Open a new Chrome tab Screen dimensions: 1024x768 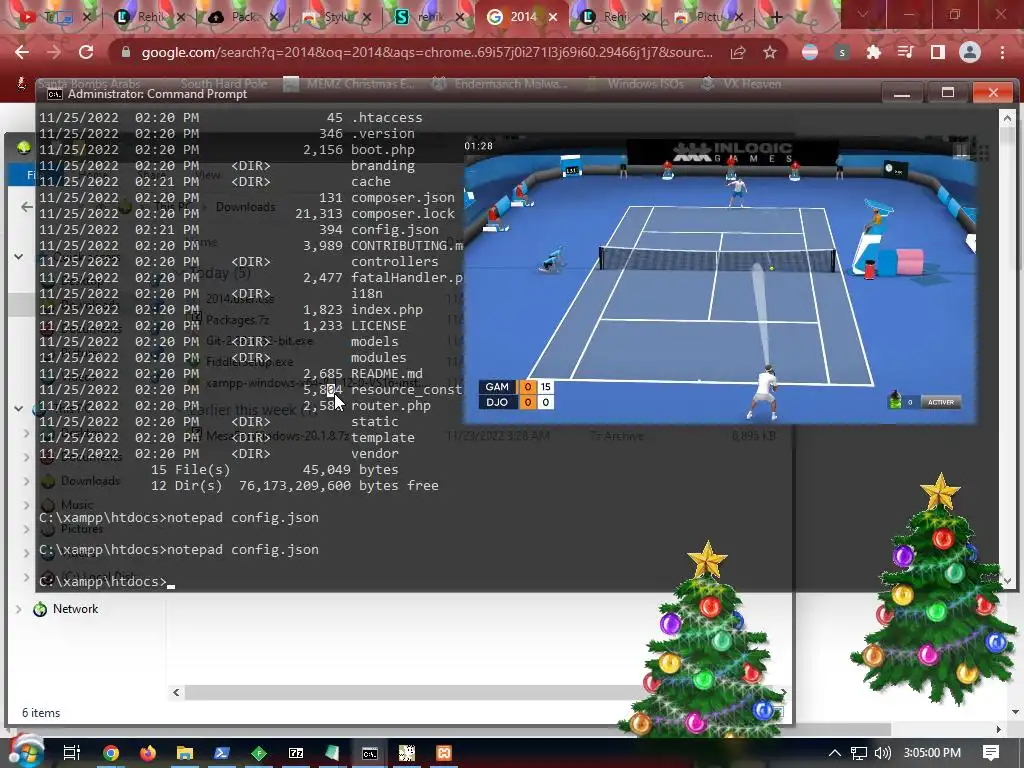click(776, 18)
